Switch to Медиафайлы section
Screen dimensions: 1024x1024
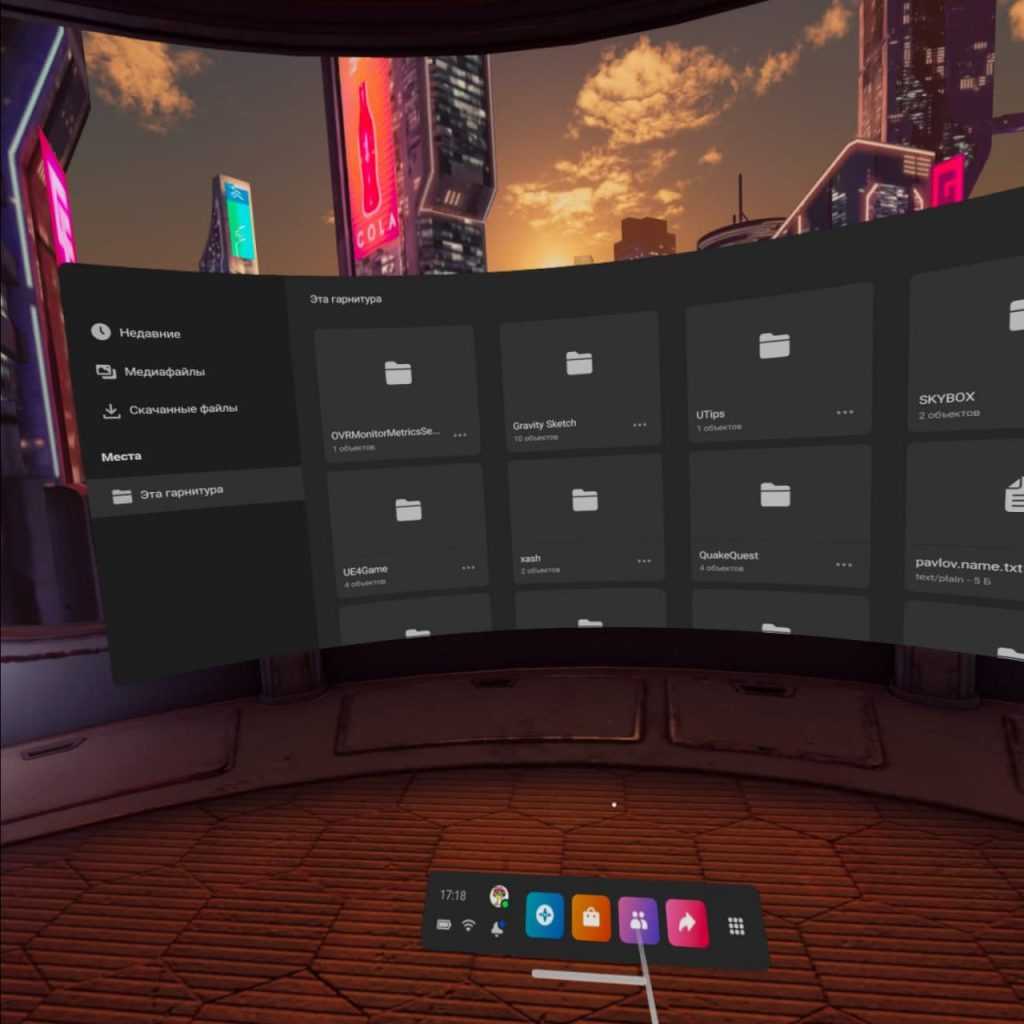(164, 371)
